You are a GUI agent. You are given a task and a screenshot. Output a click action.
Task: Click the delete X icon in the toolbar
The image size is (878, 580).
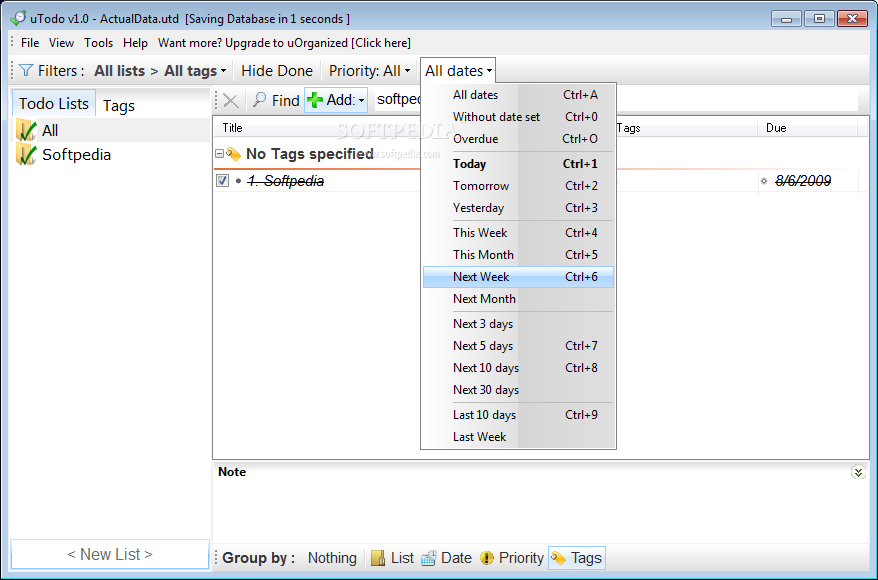[231, 101]
